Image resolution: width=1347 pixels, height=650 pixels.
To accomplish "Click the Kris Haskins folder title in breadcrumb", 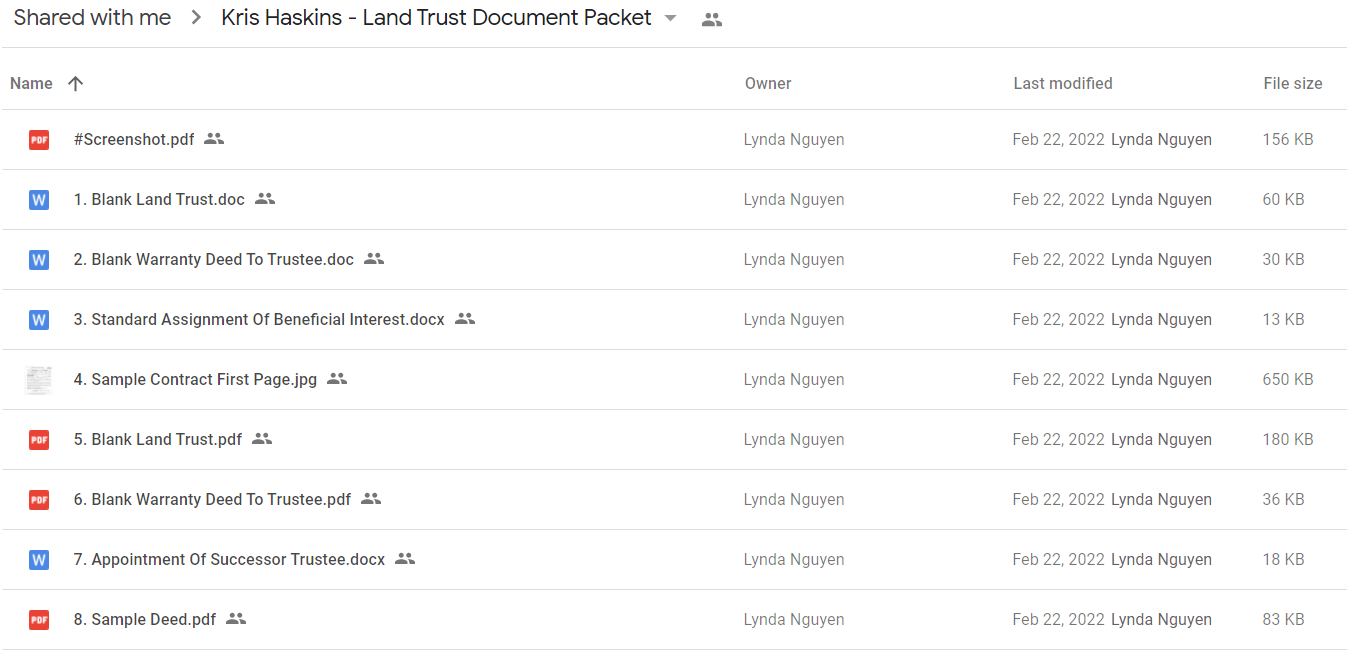I will pyautogui.click(x=436, y=18).
